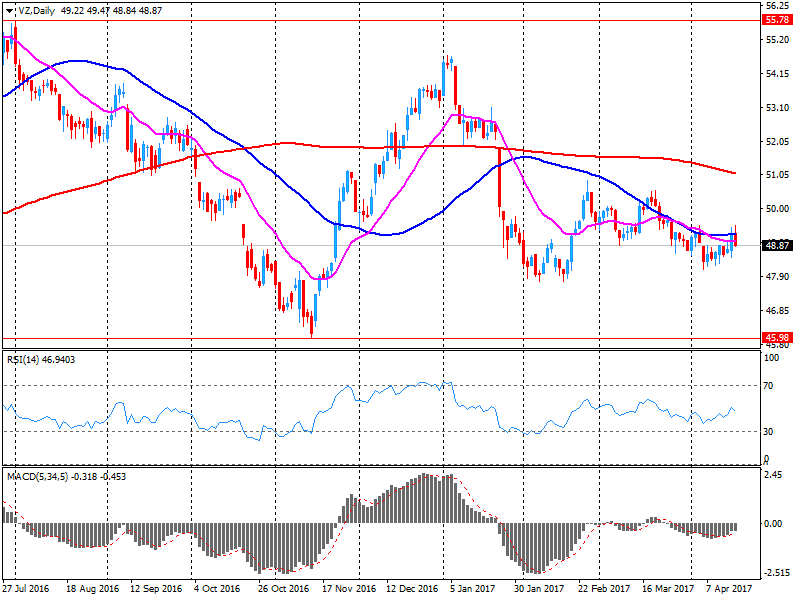Image resolution: width=800 pixels, height=600 pixels.
Task: Click the 30 Jan 2017 date label
Action: pos(539,588)
